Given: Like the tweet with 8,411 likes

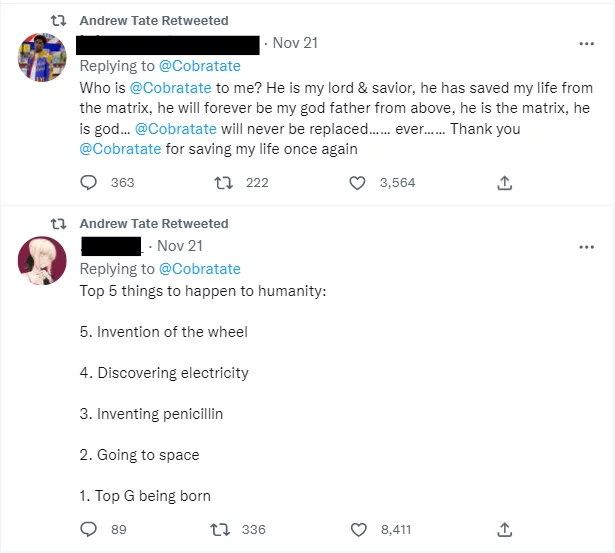Looking at the screenshot, I should [x=358, y=529].
